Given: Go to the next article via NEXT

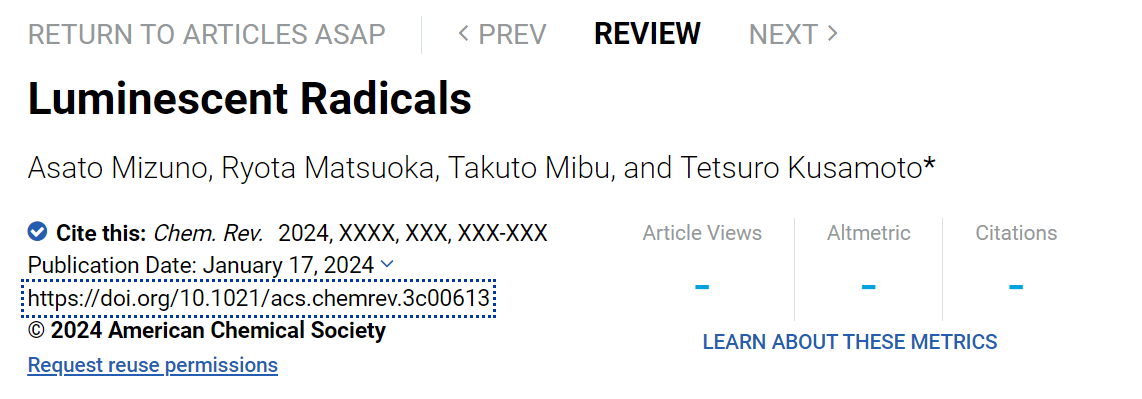Looking at the screenshot, I should coord(794,33).
